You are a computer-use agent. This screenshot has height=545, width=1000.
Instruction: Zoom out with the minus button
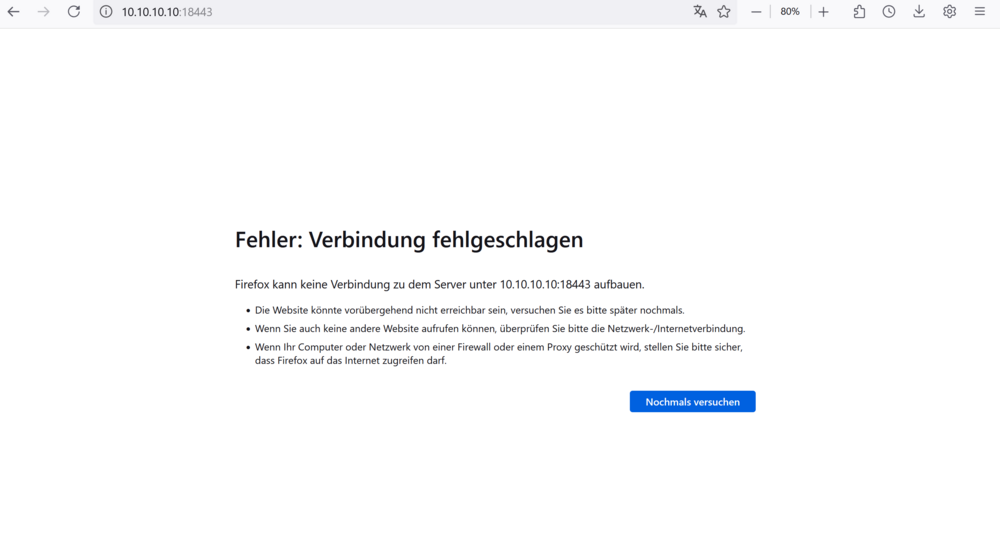pyautogui.click(x=756, y=12)
